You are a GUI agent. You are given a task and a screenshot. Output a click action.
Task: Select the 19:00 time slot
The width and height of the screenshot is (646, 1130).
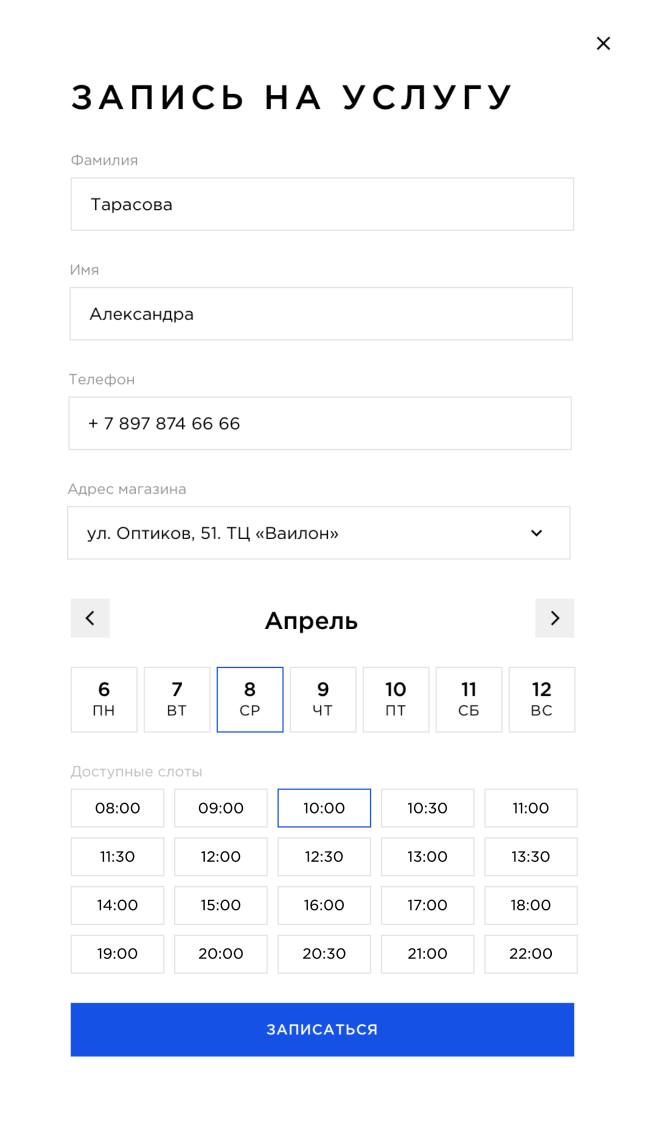tap(117, 954)
